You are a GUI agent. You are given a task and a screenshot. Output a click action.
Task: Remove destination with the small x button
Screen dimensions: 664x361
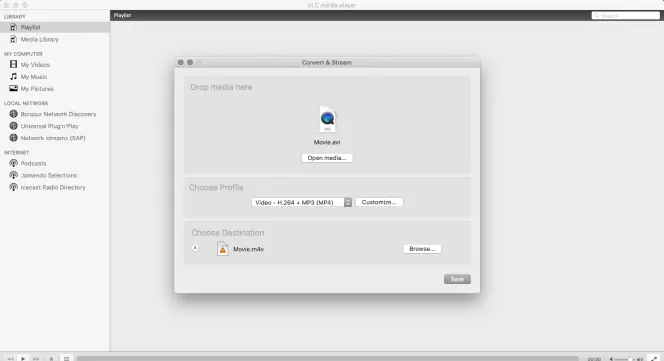(195, 248)
